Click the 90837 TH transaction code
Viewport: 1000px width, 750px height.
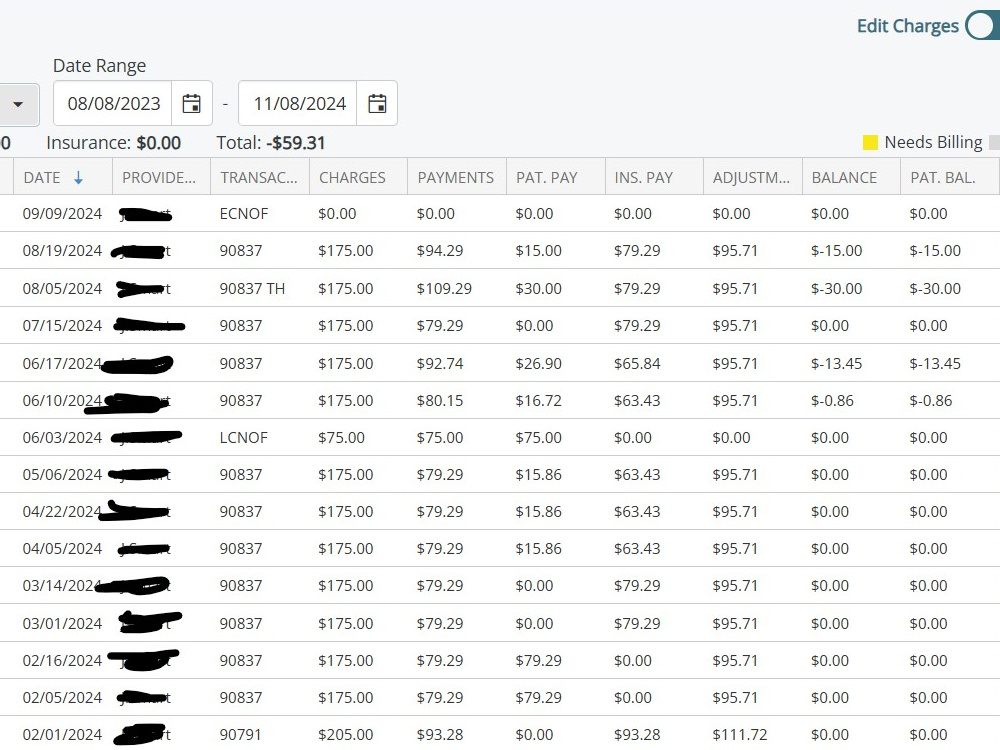point(252,289)
